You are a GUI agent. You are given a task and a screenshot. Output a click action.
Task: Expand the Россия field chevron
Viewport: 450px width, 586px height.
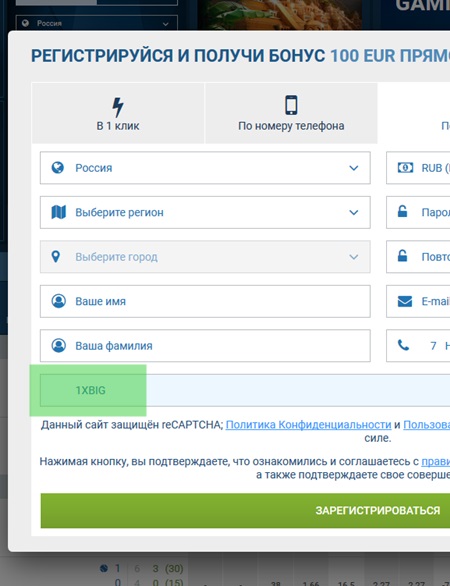coord(354,168)
